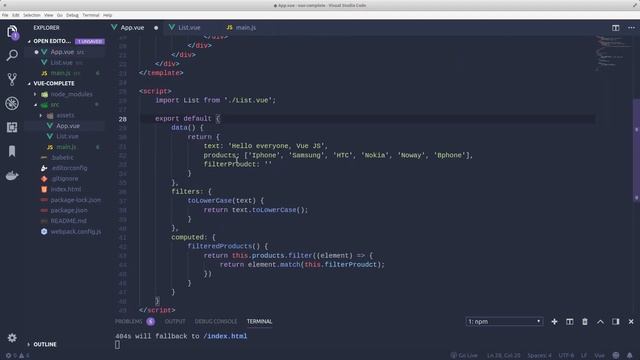Viewport: 640px width, 360px height.
Task: Move the panel to the side
Action: tap(616, 322)
